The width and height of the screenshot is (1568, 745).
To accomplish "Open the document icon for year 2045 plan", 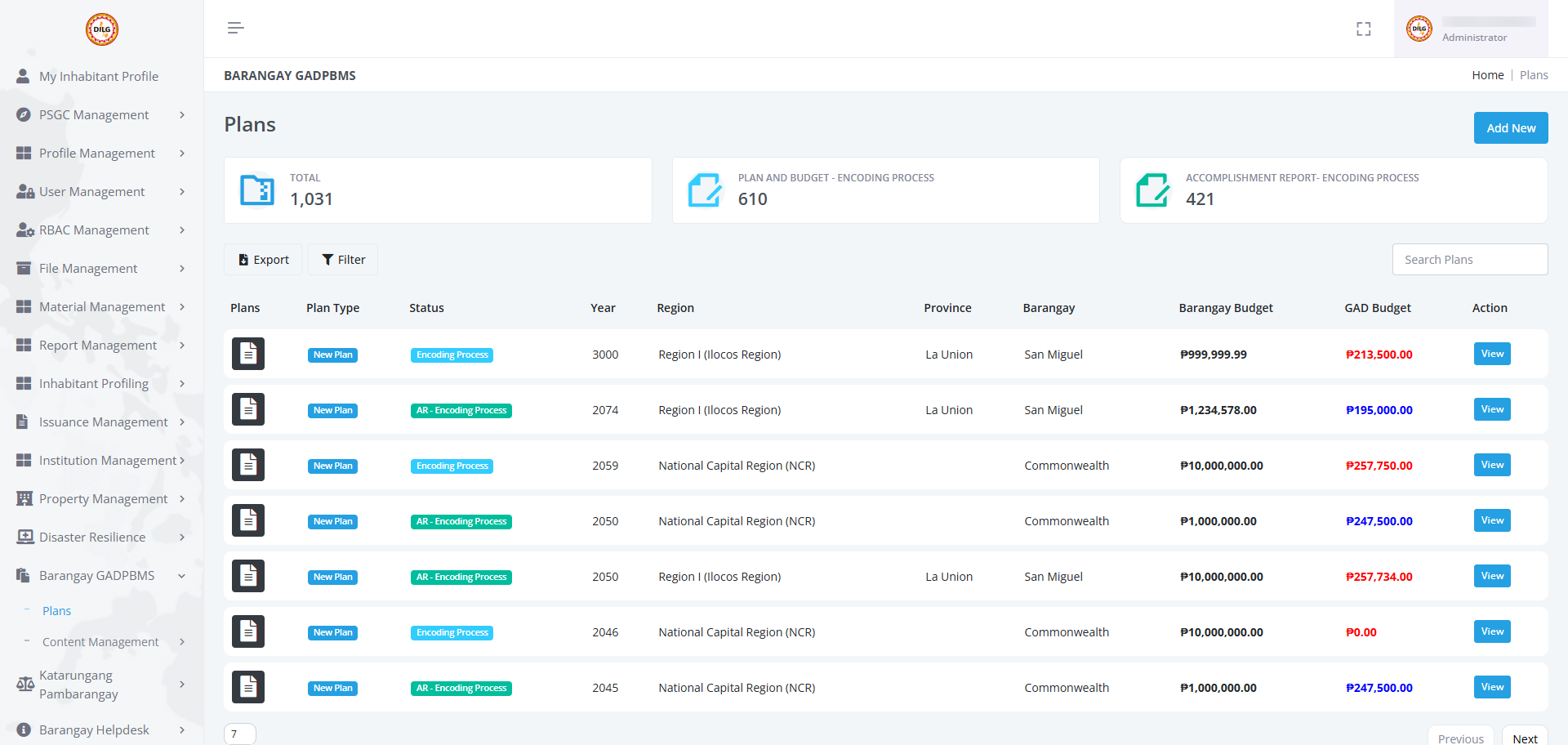I will [248, 687].
